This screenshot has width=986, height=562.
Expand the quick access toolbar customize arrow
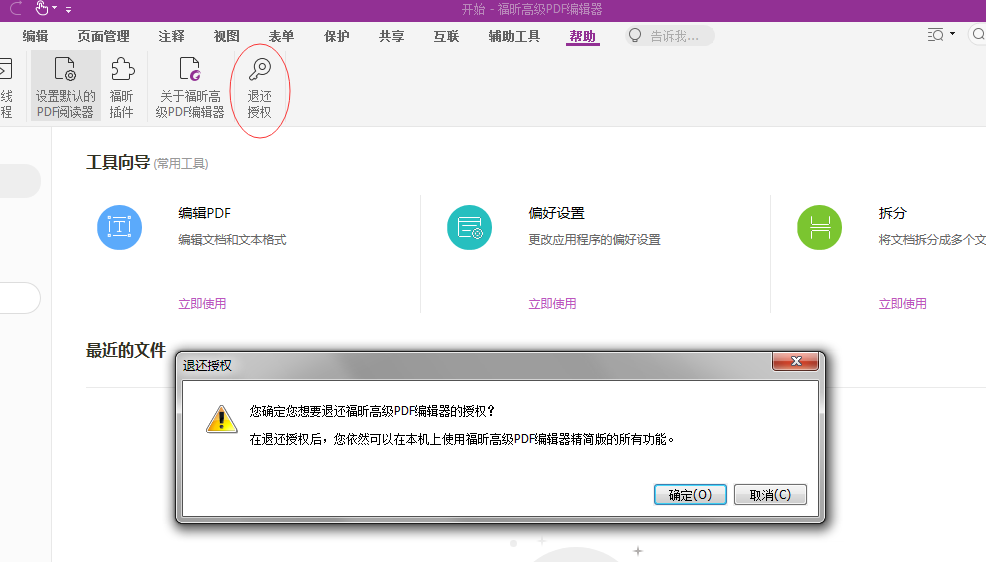pos(68,10)
